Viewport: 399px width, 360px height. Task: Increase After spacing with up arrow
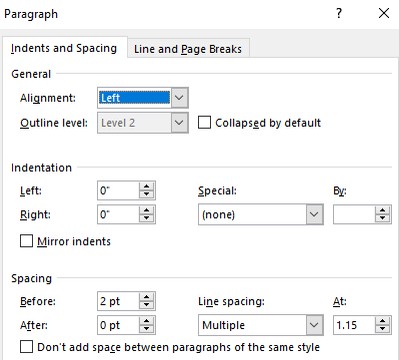coord(147,321)
